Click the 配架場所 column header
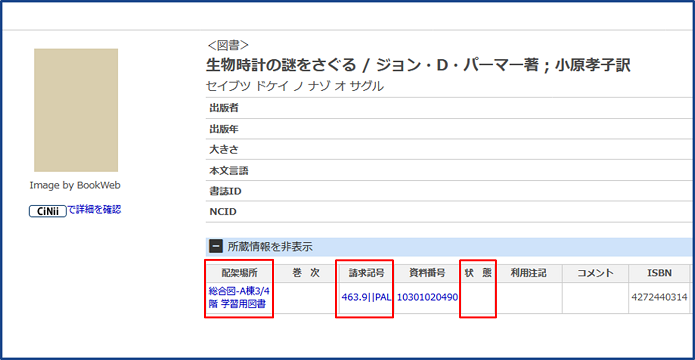Viewport: 695px width, 360px height. 239,274
